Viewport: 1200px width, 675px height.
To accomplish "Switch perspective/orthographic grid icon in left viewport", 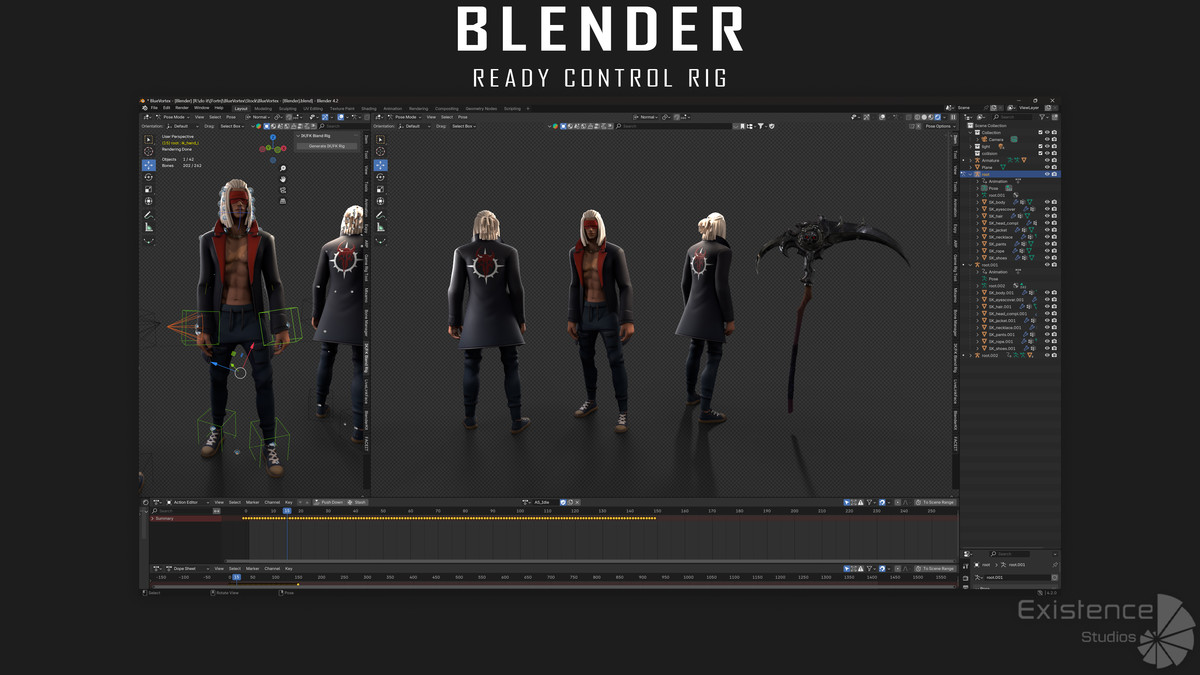I will (284, 201).
